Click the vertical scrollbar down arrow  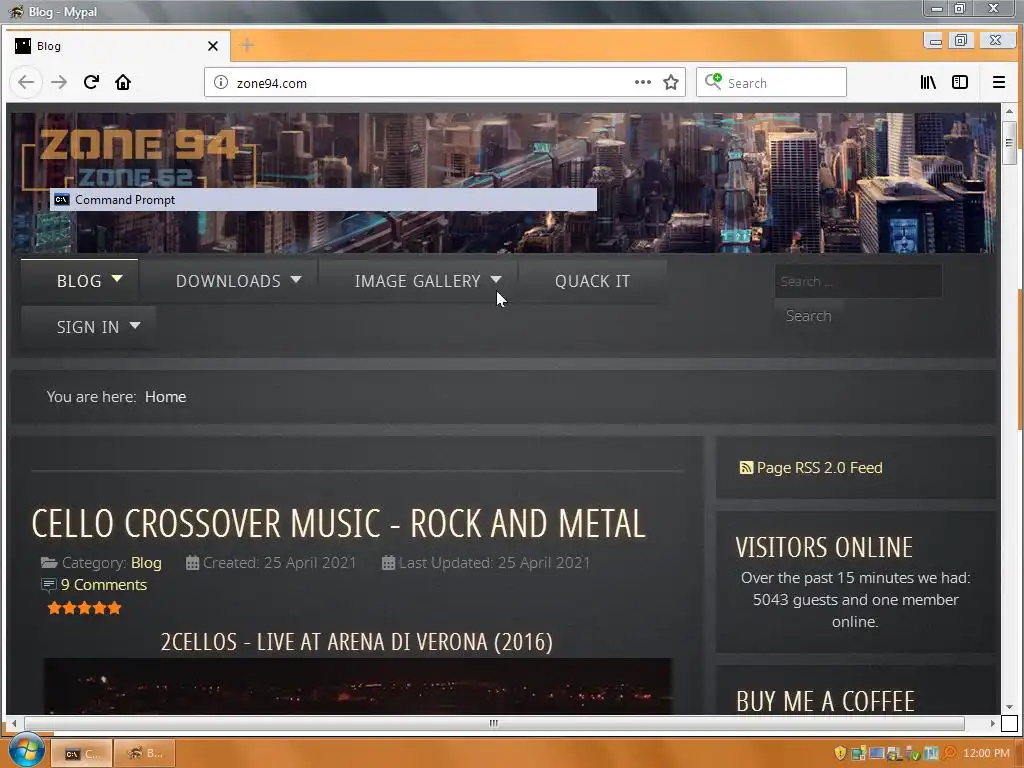coord(1009,707)
